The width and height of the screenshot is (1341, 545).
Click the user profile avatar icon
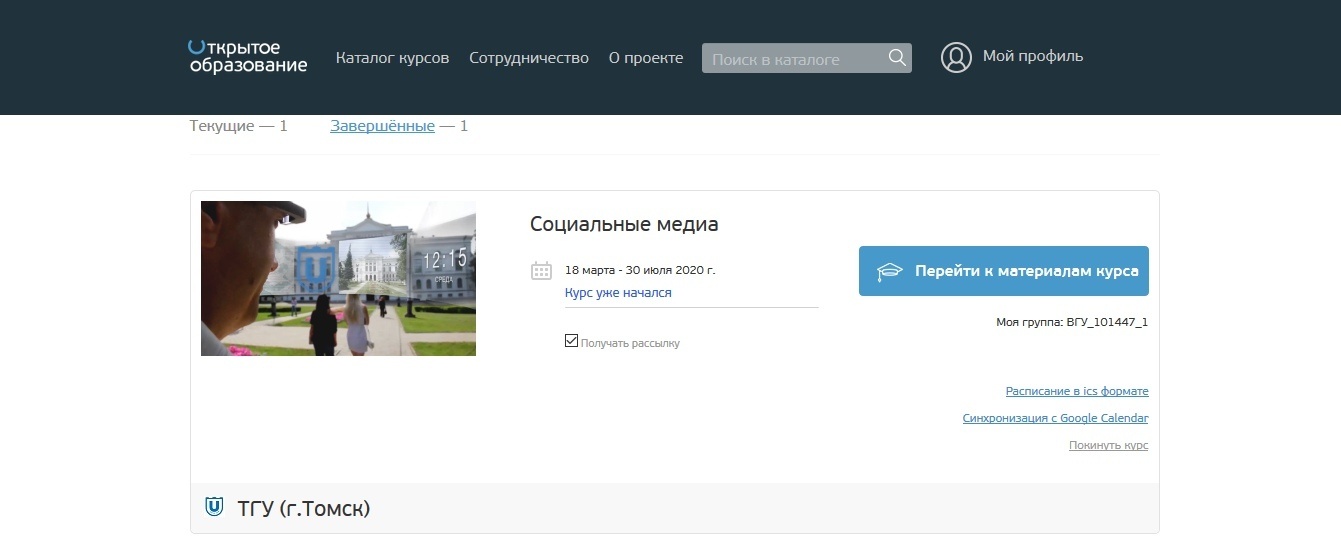tap(956, 58)
